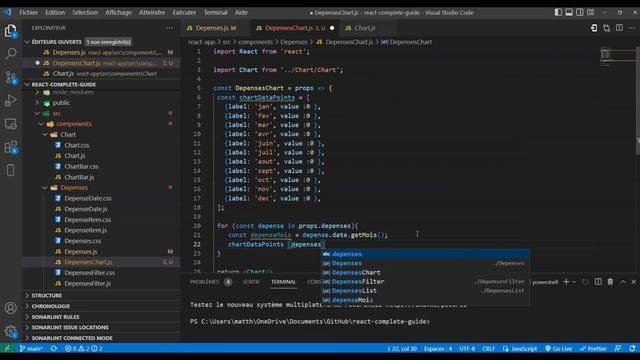Viewport: 640px width, 360px height.
Task: Open the Source Control view icon
Action: tap(11, 77)
